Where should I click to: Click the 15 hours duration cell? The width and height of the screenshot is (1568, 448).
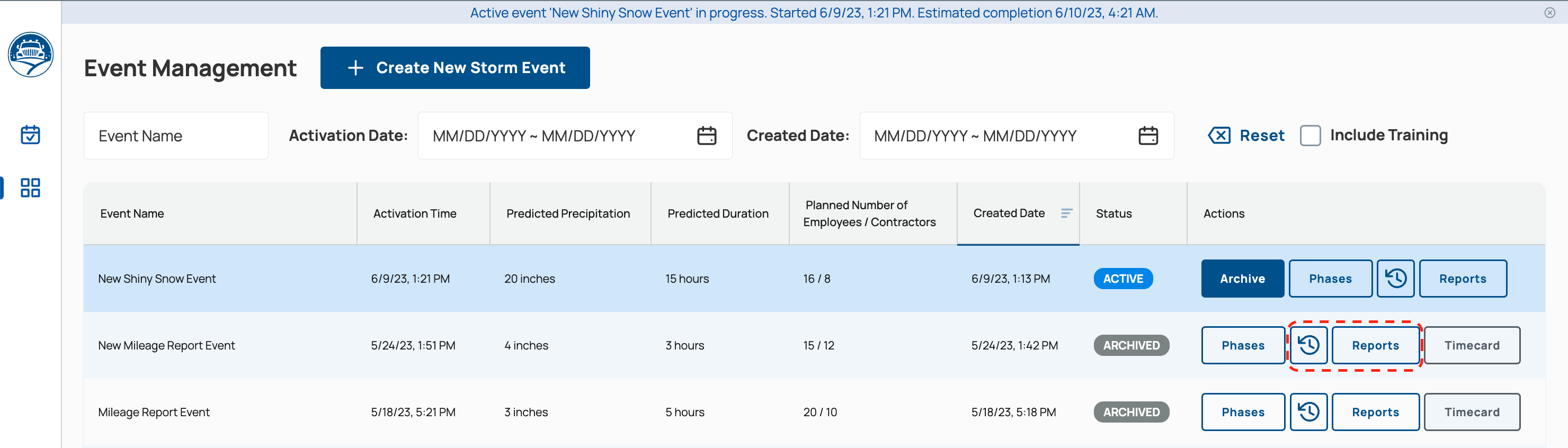coord(687,279)
